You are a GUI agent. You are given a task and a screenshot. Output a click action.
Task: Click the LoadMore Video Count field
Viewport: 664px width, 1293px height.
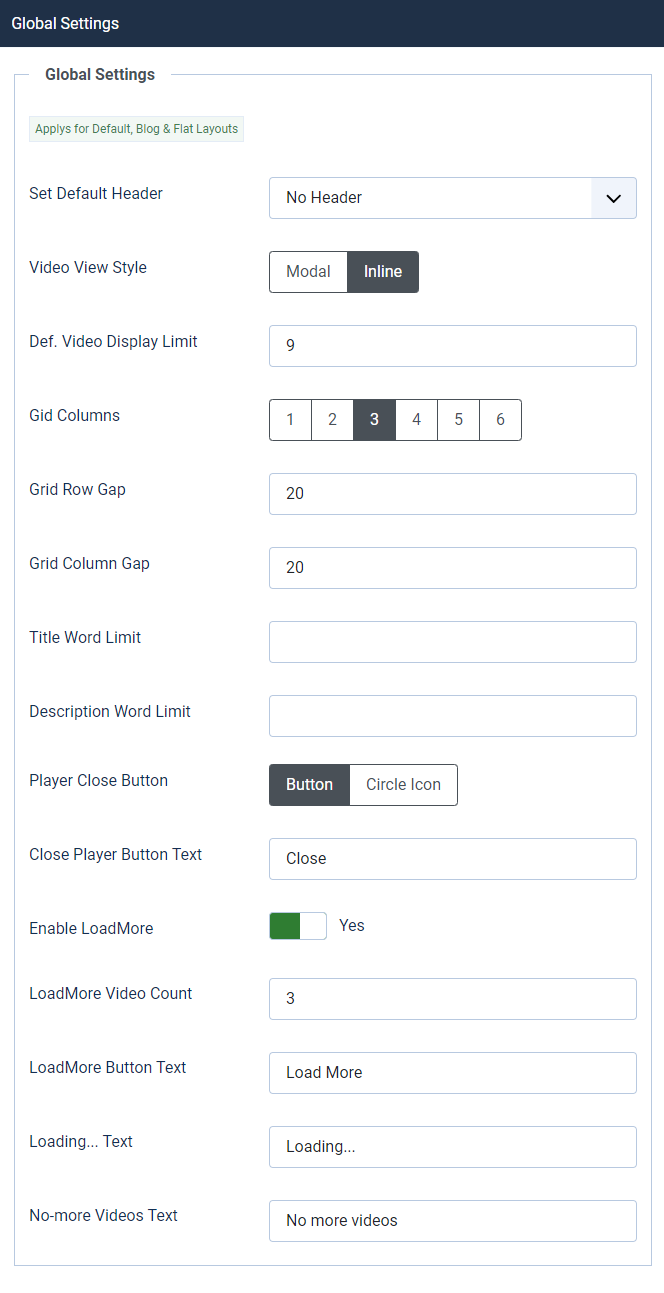point(452,999)
